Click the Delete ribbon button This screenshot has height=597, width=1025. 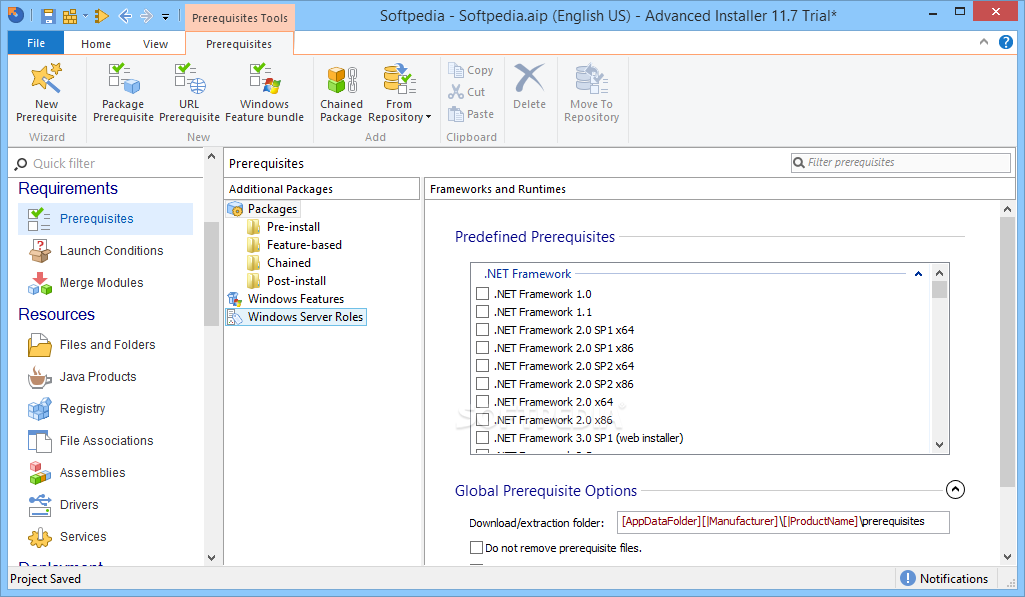529,86
